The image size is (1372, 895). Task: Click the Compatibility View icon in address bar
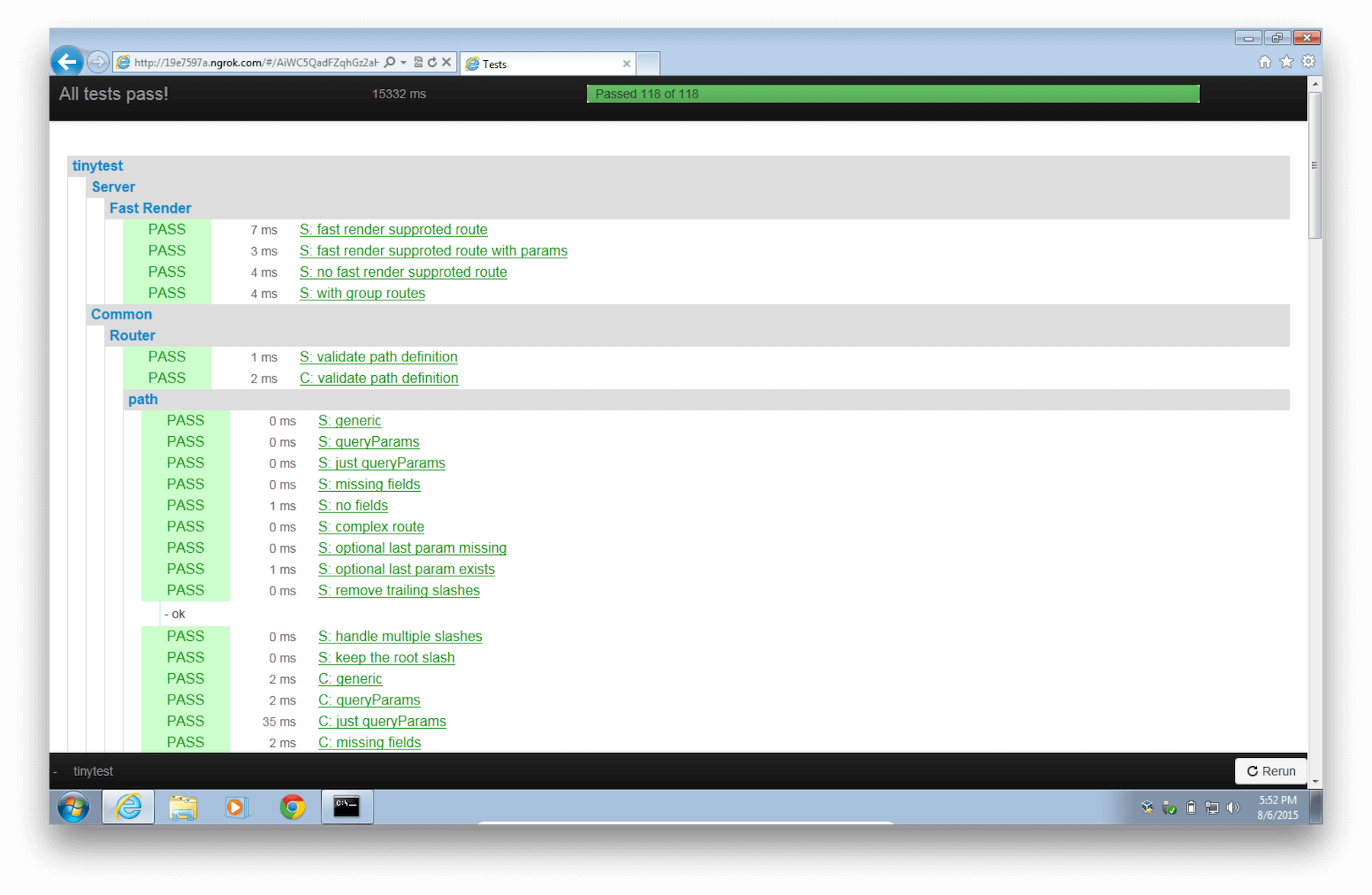coord(418,63)
